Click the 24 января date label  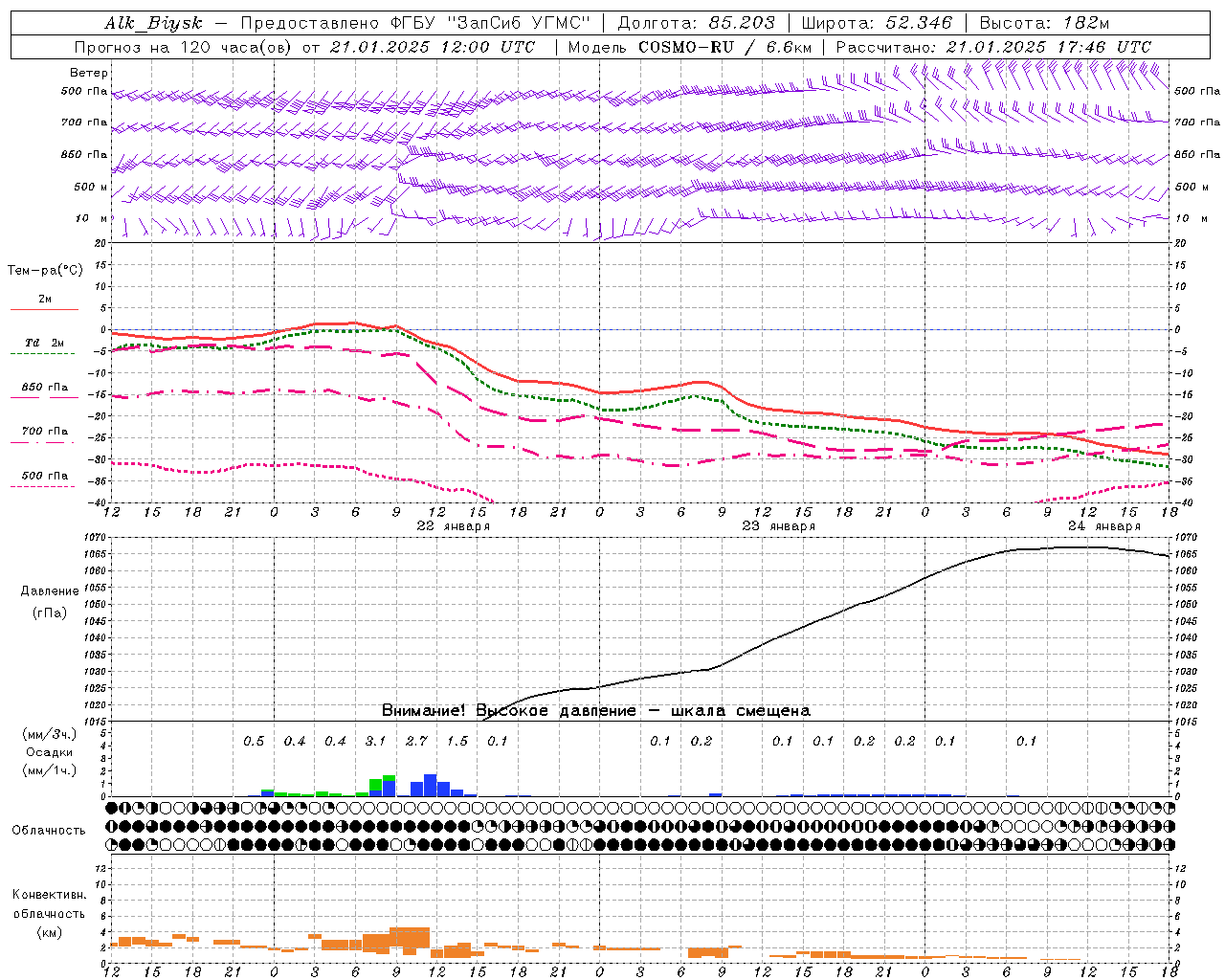(x=1103, y=525)
